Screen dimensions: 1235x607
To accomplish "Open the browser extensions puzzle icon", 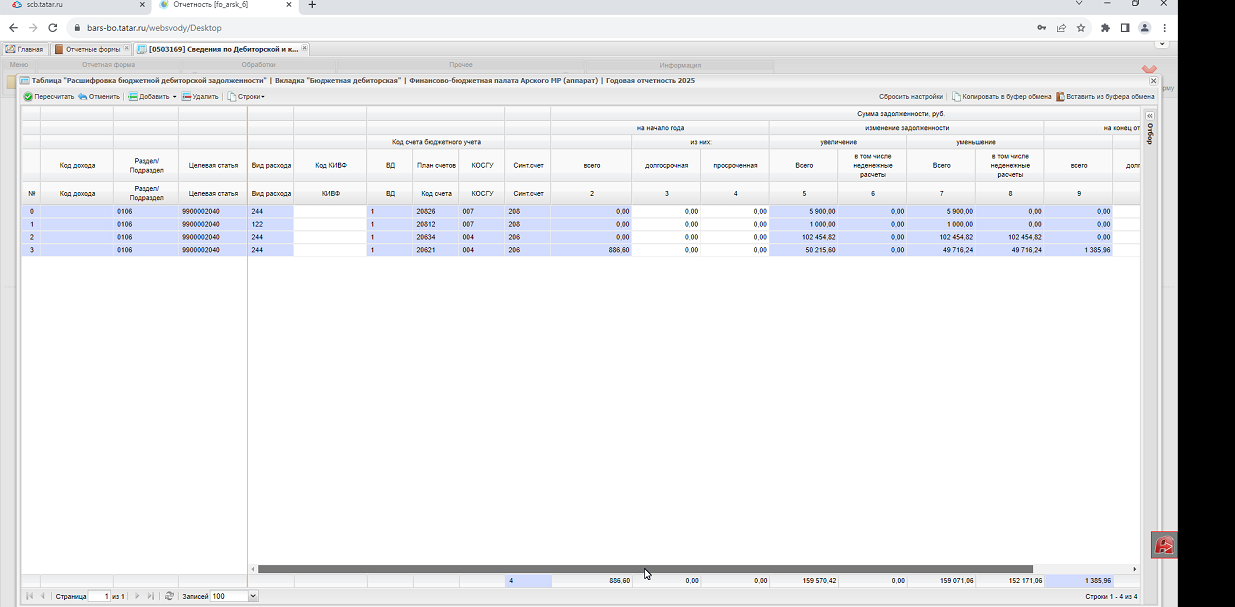I will (x=1105, y=28).
